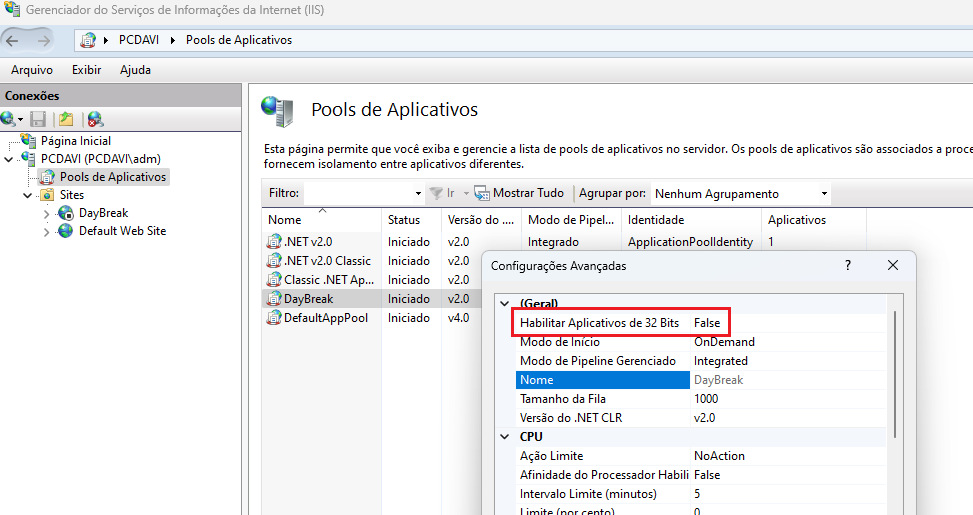Sort by the Identidade column header
973x515 pixels.
[x=691, y=220]
